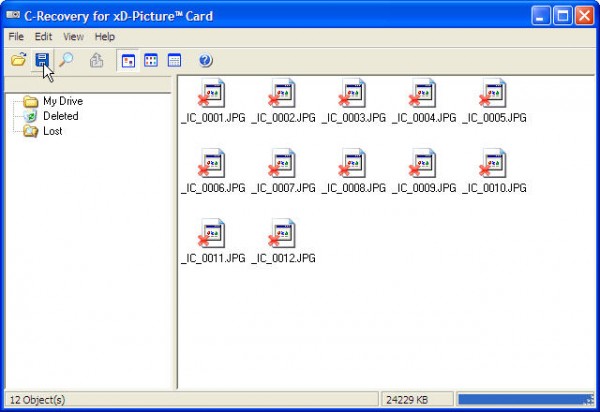Open the View menu
The image size is (600, 412).
tap(73, 37)
